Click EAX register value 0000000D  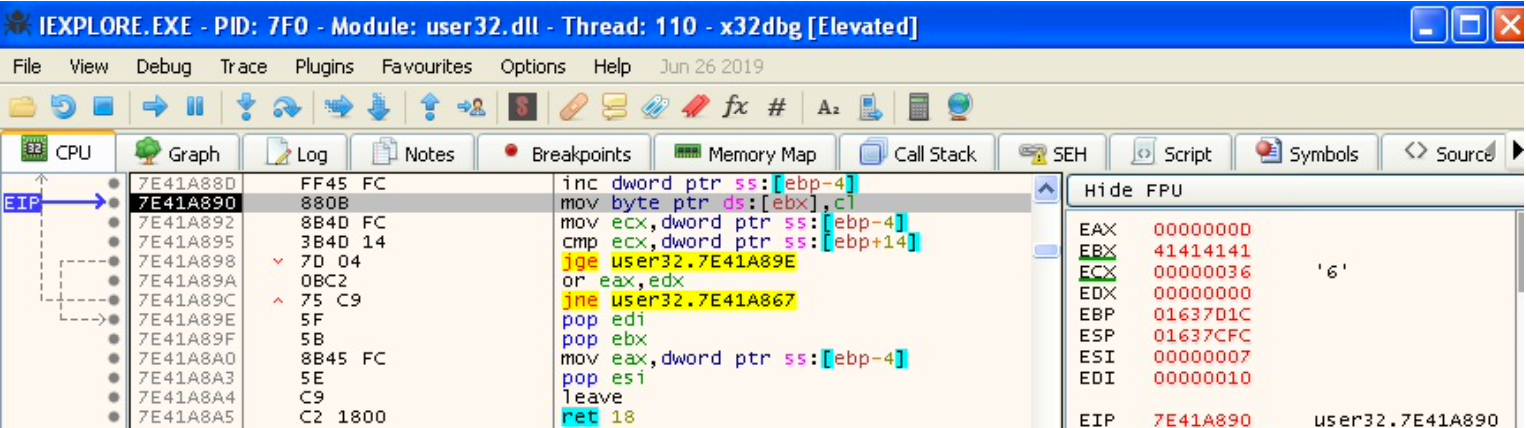click(1202, 230)
